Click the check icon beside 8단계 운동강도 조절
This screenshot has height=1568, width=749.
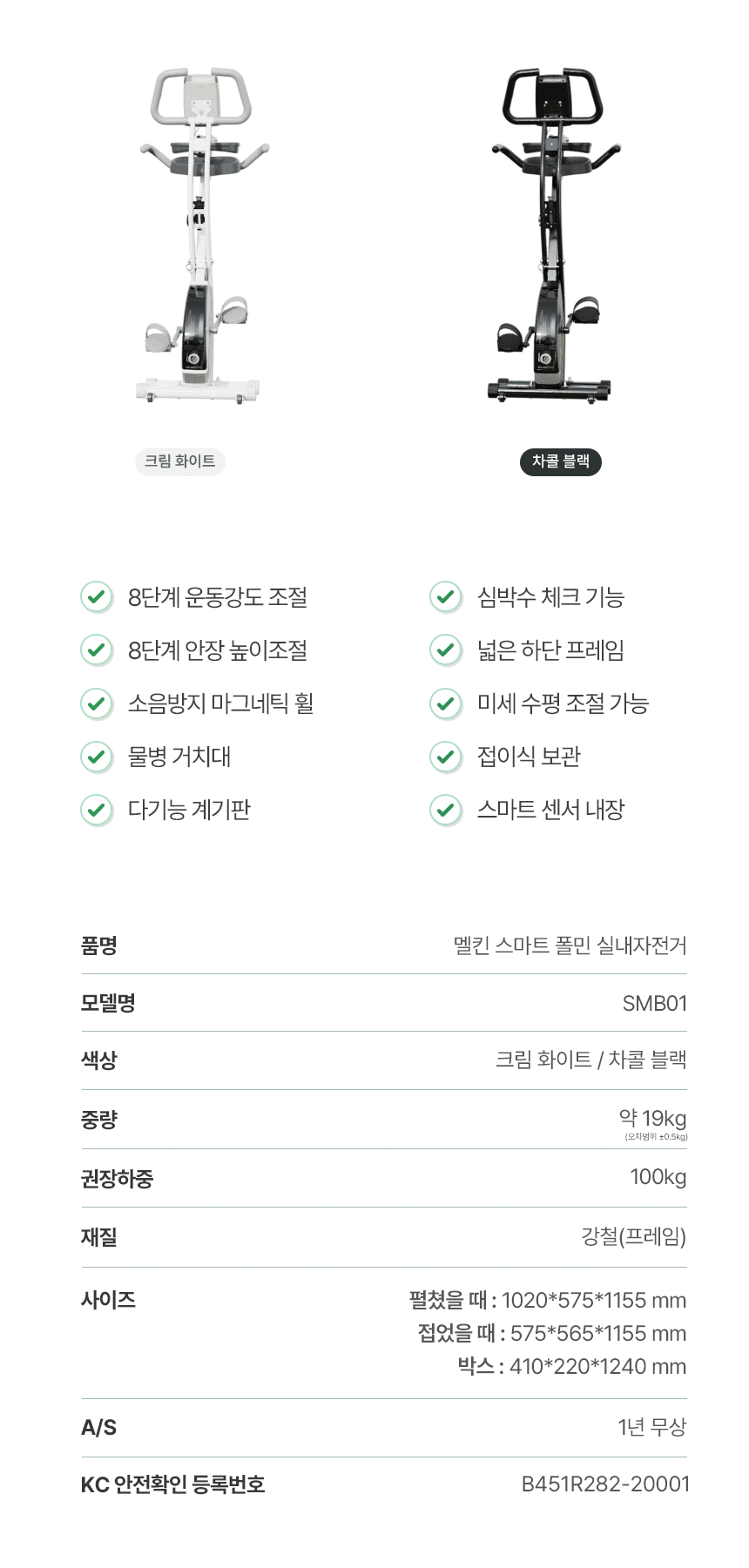[97, 597]
